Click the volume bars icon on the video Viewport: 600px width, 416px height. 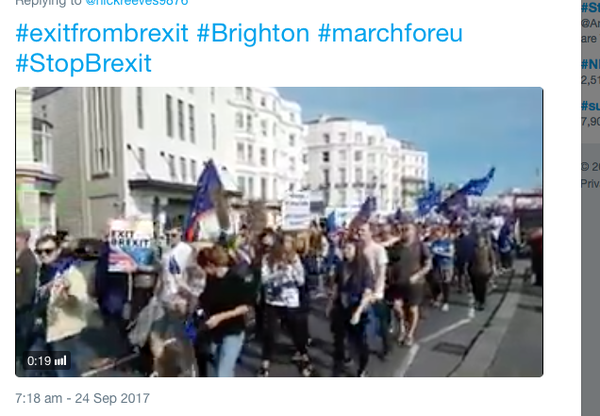point(60,361)
